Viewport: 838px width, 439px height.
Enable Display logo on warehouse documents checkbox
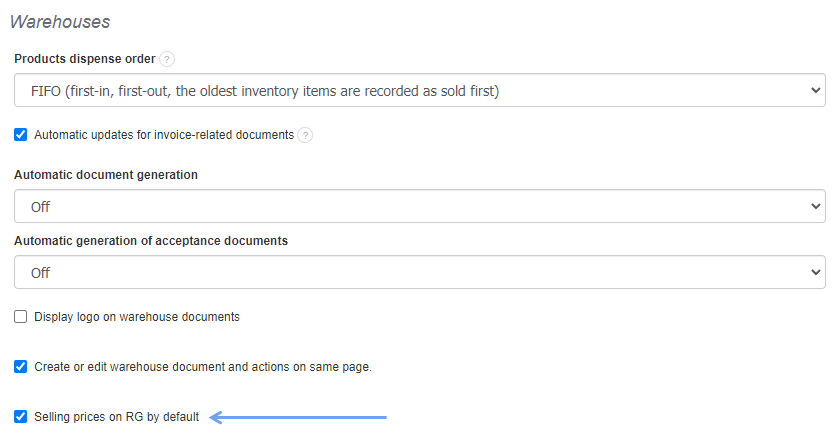[21, 317]
